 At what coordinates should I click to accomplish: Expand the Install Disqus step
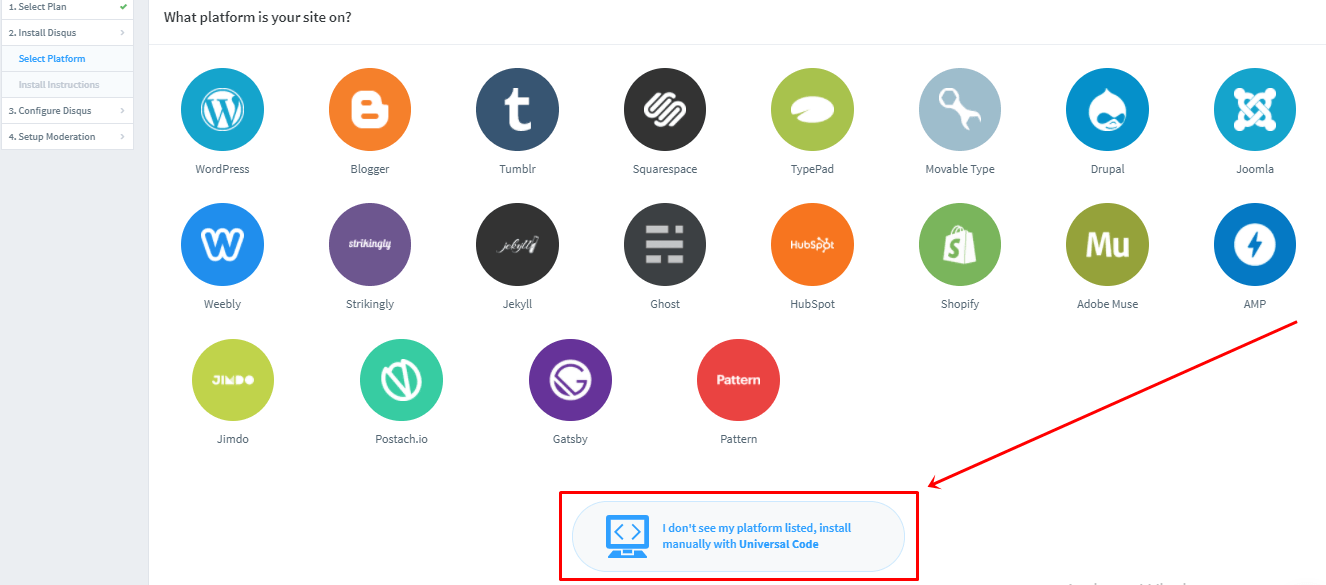coord(67,33)
